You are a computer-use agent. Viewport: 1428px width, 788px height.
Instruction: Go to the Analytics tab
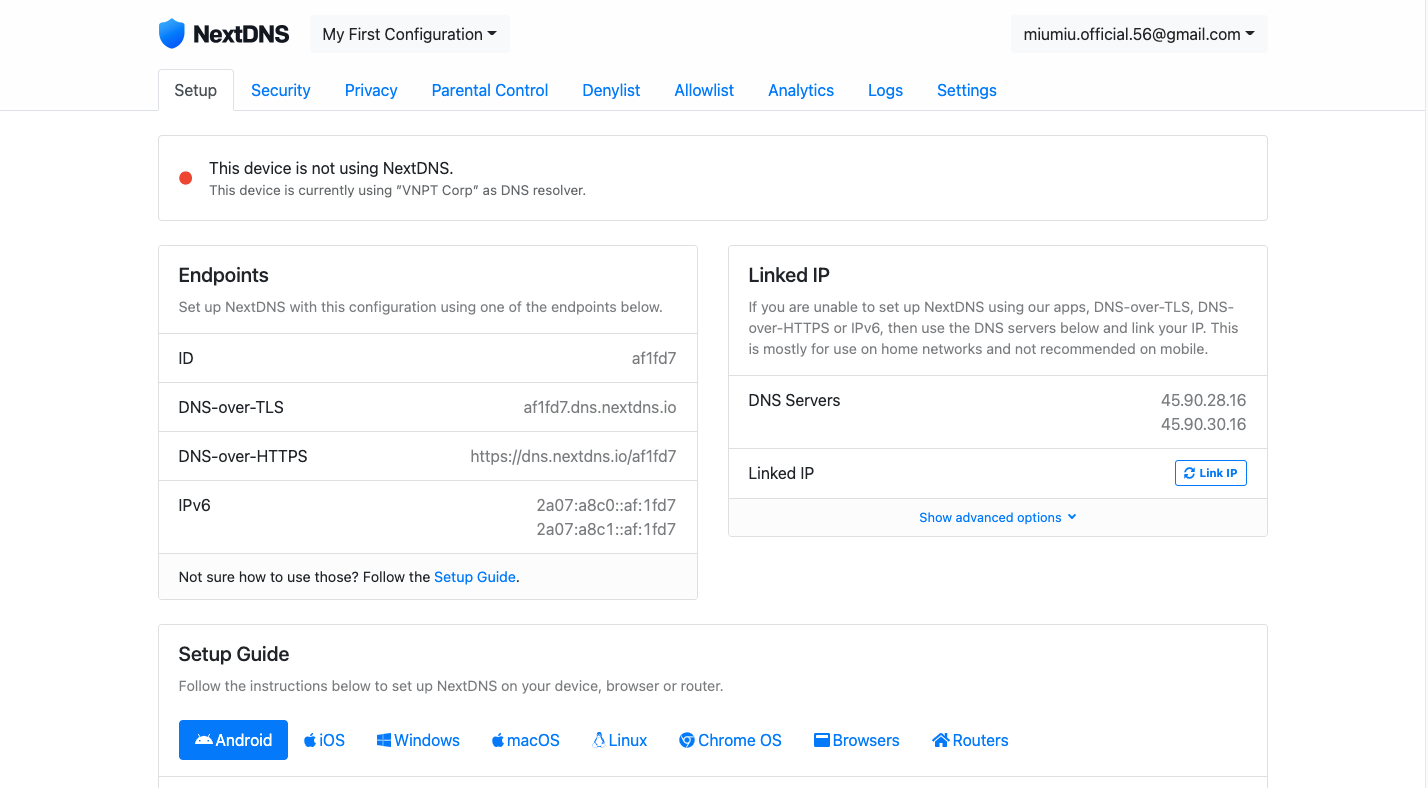tap(800, 90)
